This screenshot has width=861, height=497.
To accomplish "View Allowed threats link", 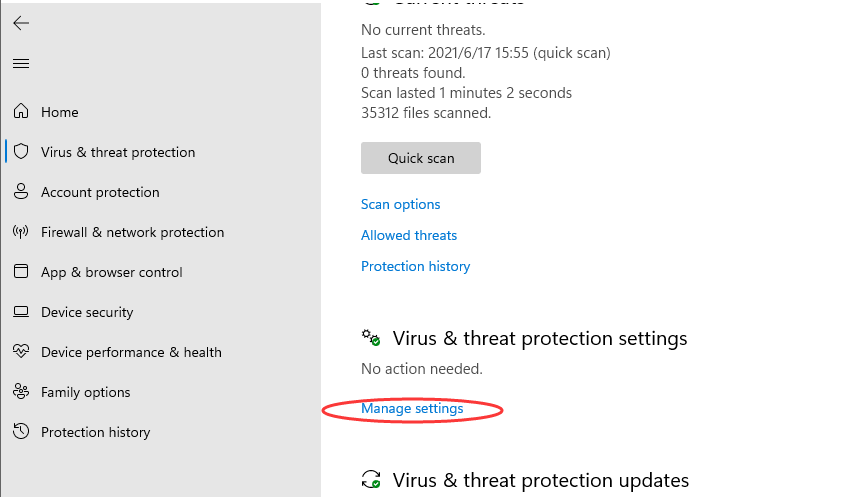I will point(409,235).
